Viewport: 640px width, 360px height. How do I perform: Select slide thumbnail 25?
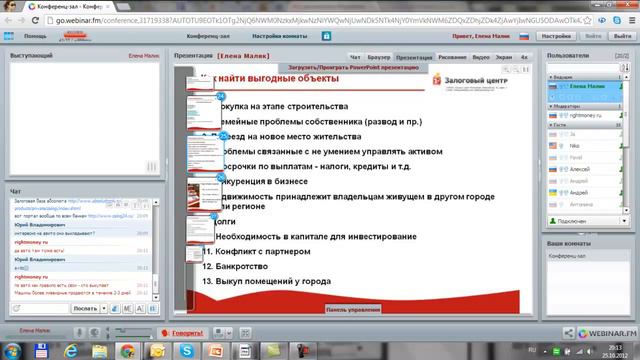coord(205,154)
